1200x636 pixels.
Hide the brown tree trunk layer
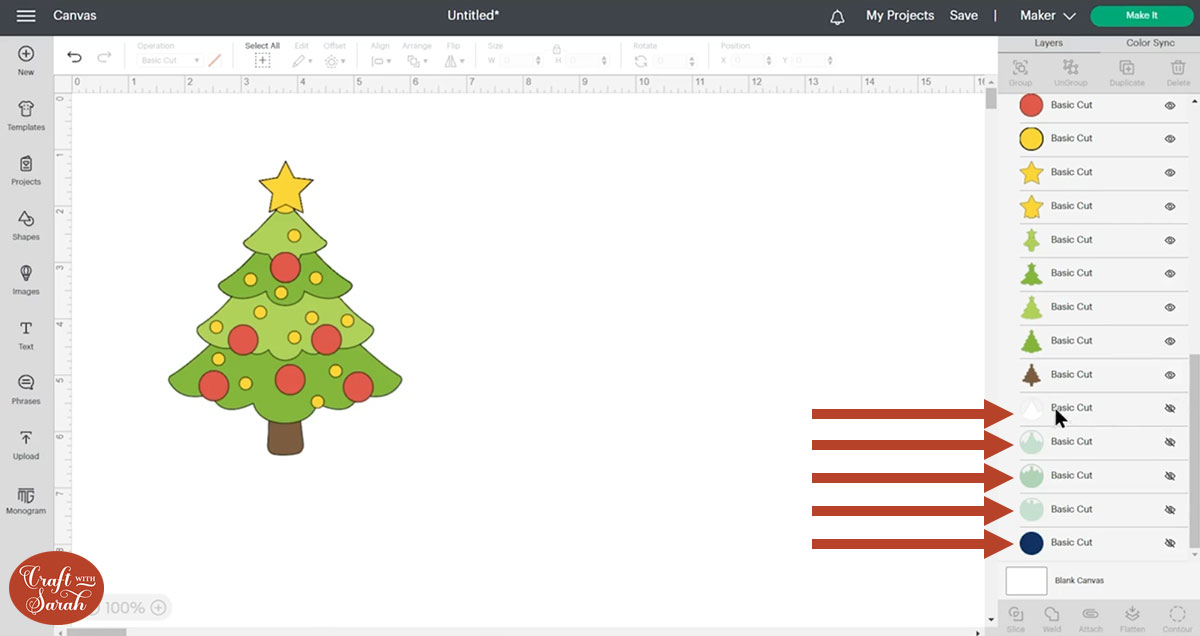(x=1169, y=375)
